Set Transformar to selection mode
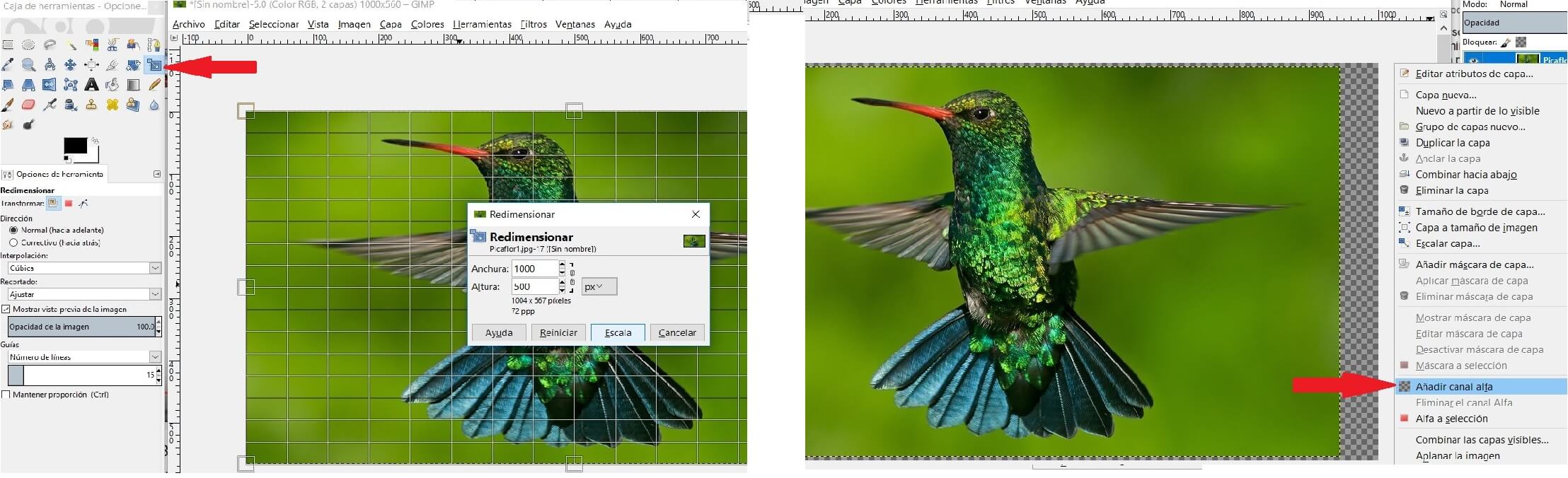 point(69,204)
